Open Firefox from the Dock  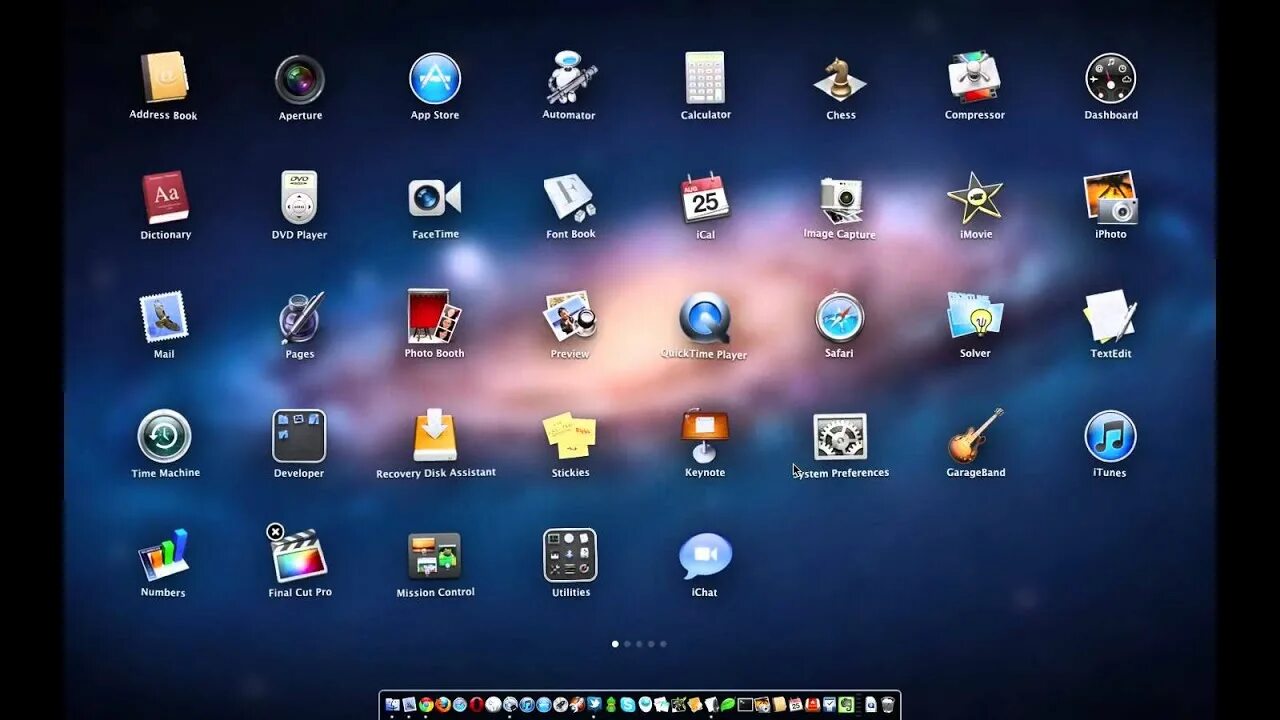(x=443, y=705)
